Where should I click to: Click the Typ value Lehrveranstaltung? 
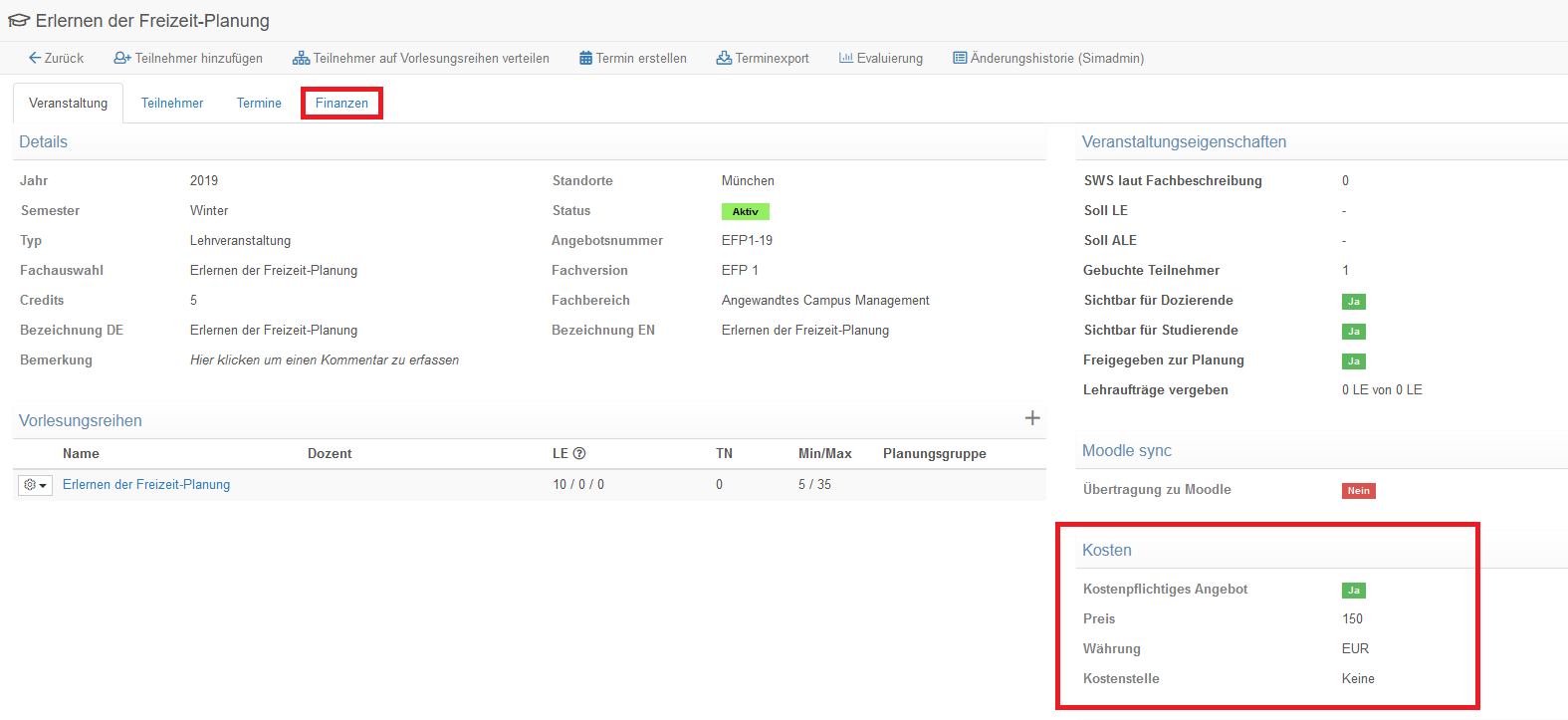240,240
